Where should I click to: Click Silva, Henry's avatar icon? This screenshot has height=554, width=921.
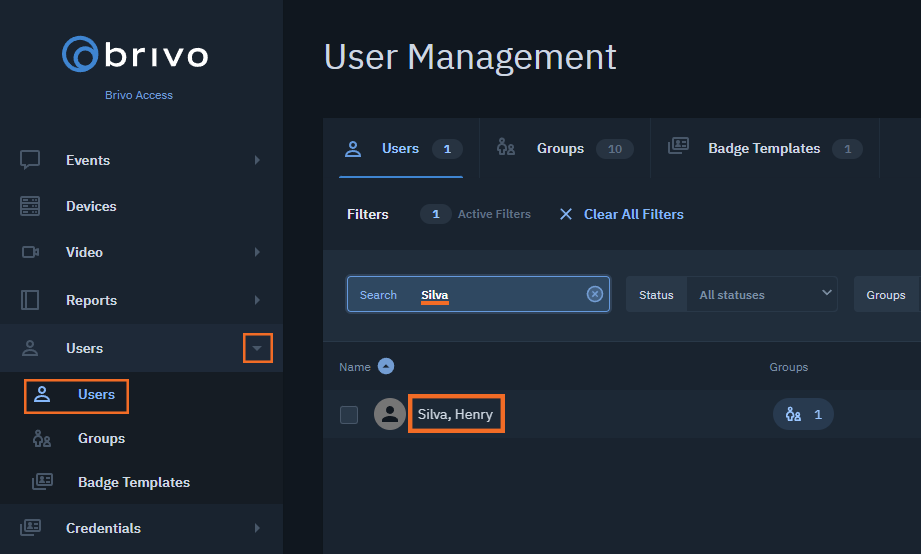click(x=389, y=414)
